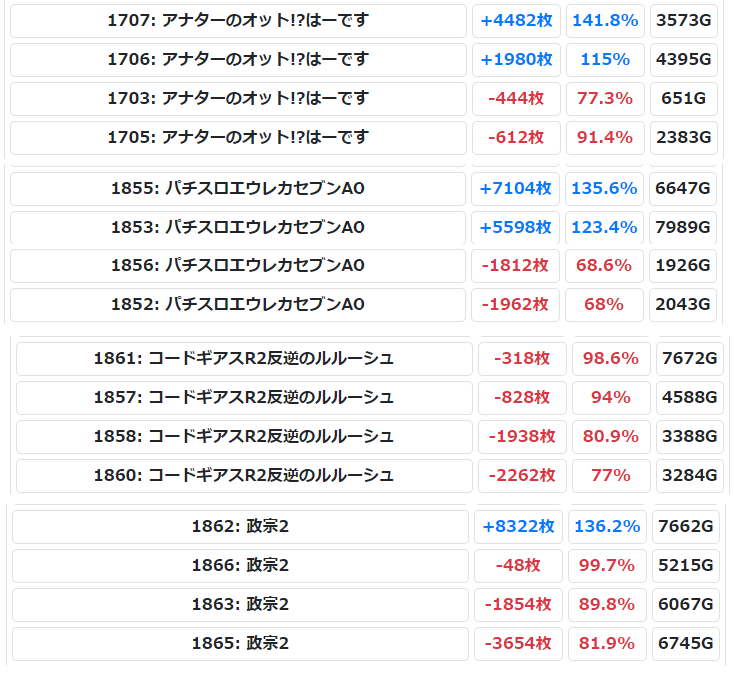Click the +5598枚 value
Viewport: 734px width, 674px height.
coord(515,227)
